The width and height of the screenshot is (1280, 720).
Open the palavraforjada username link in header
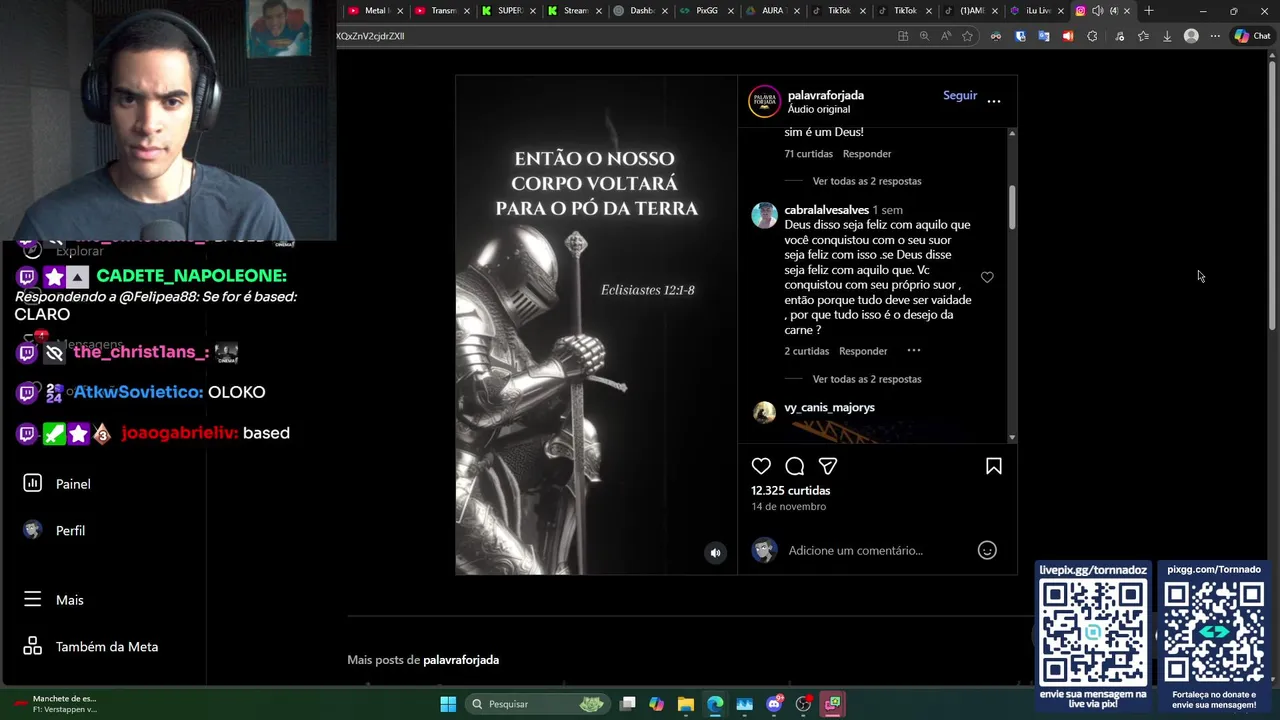825,95
